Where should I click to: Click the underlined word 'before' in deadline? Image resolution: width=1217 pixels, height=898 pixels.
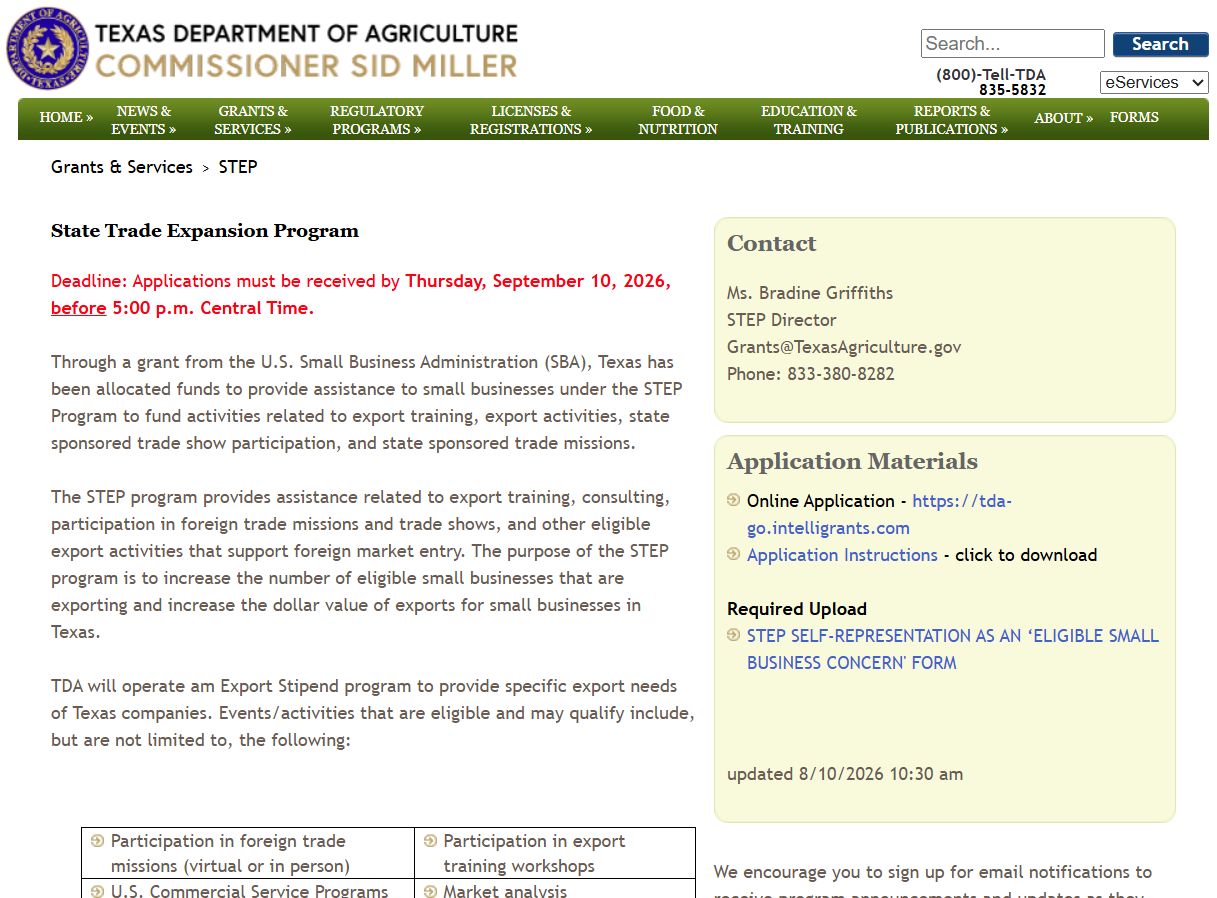78,308
